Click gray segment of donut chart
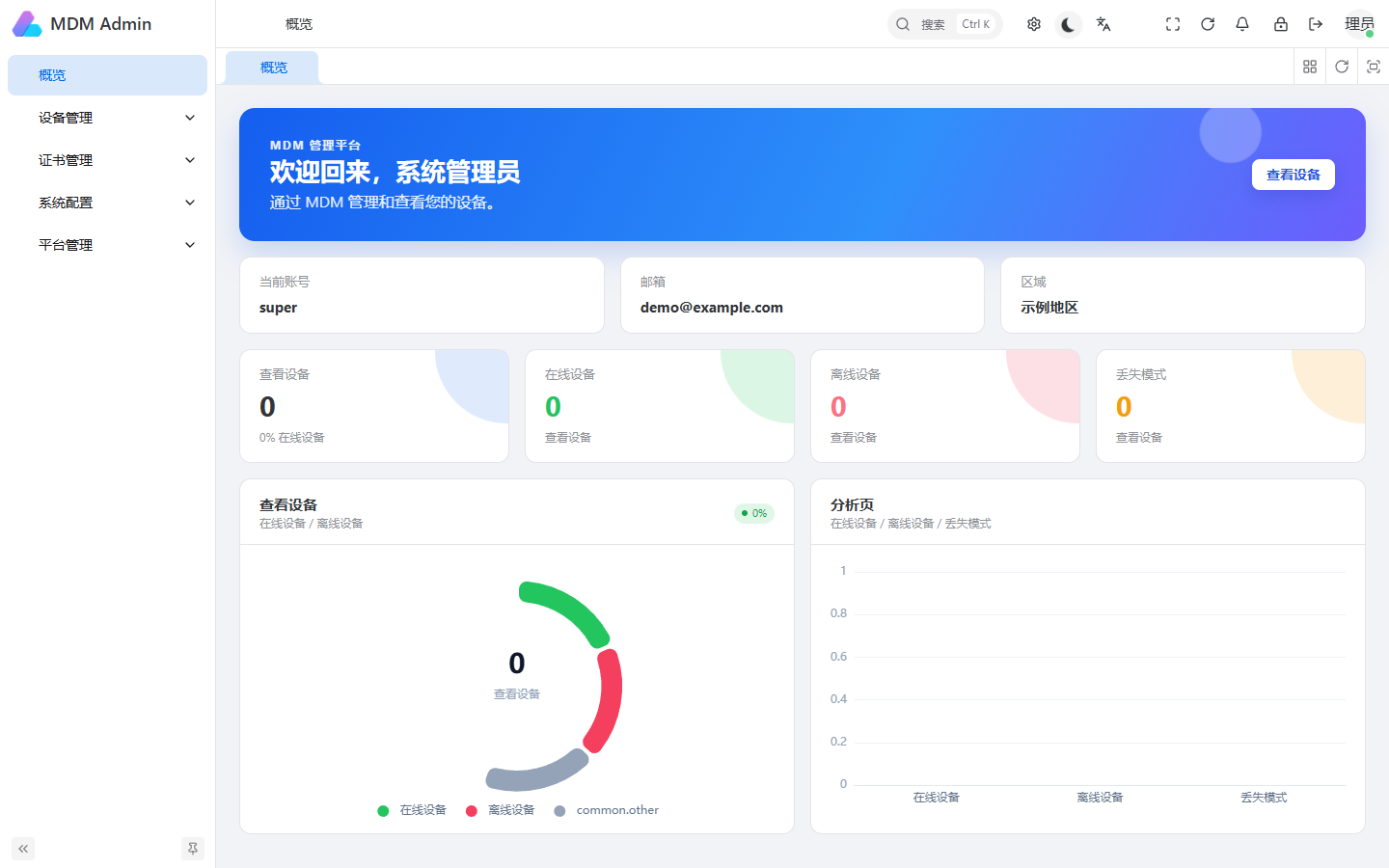The height and width of the screenshot is (868, 1389). tap(536, 774)
